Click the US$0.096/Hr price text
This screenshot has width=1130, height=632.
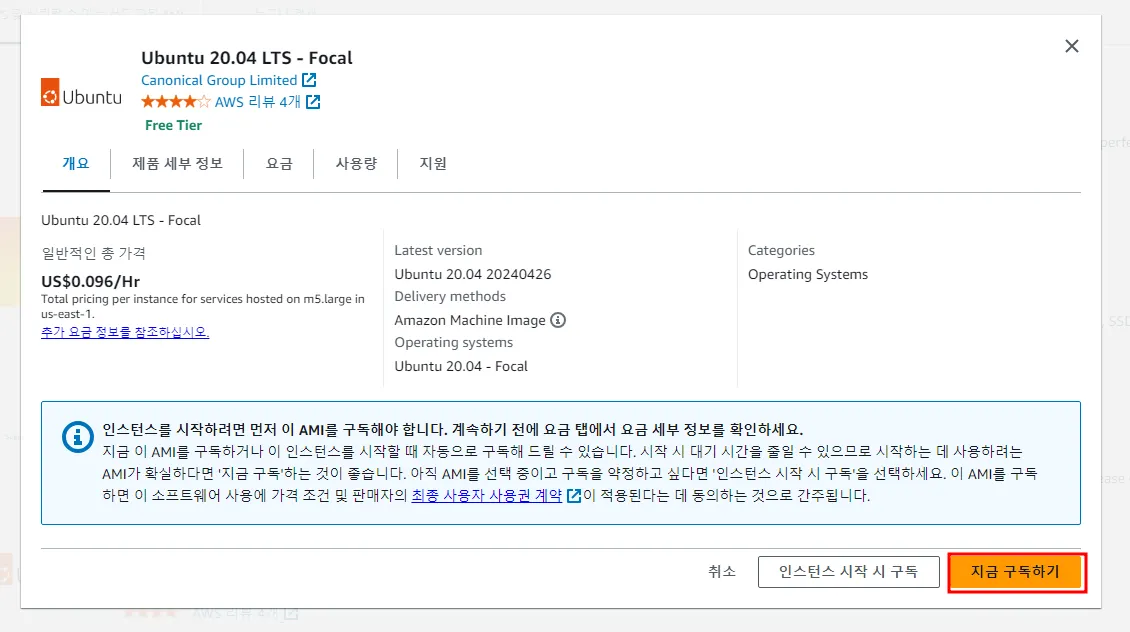coord(91,282)
